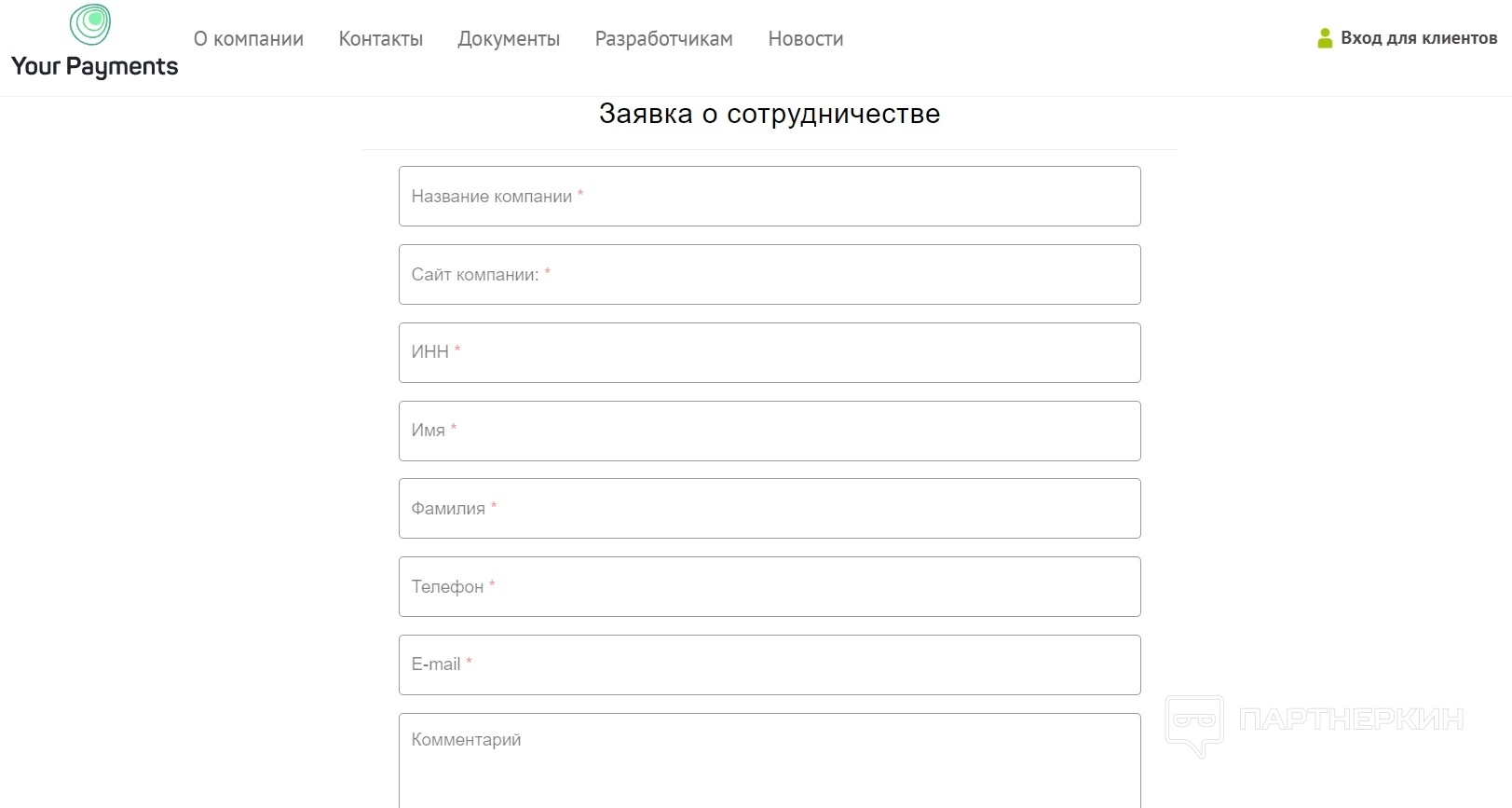Viewport: 1512px width, 808px height.
Task: Click into the Телефон field
Action: pyautogui.click(x=770, y=587)
